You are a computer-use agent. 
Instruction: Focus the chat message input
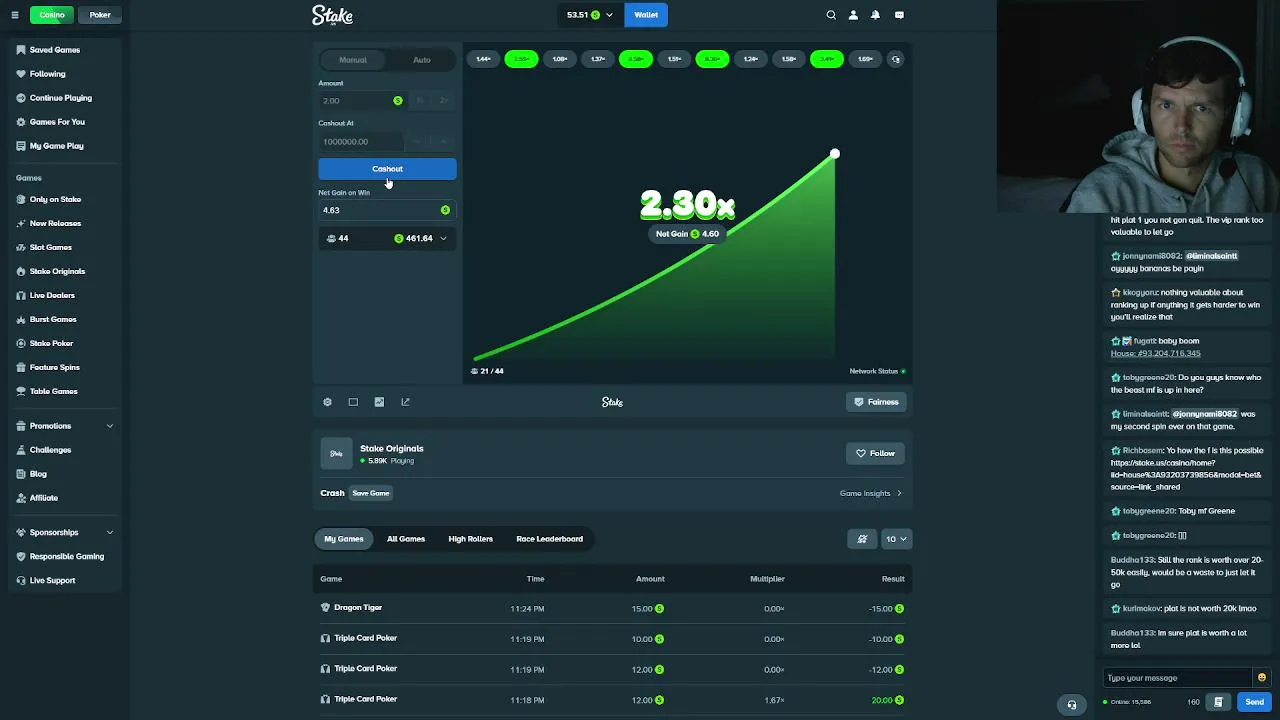coord(1177,678)
